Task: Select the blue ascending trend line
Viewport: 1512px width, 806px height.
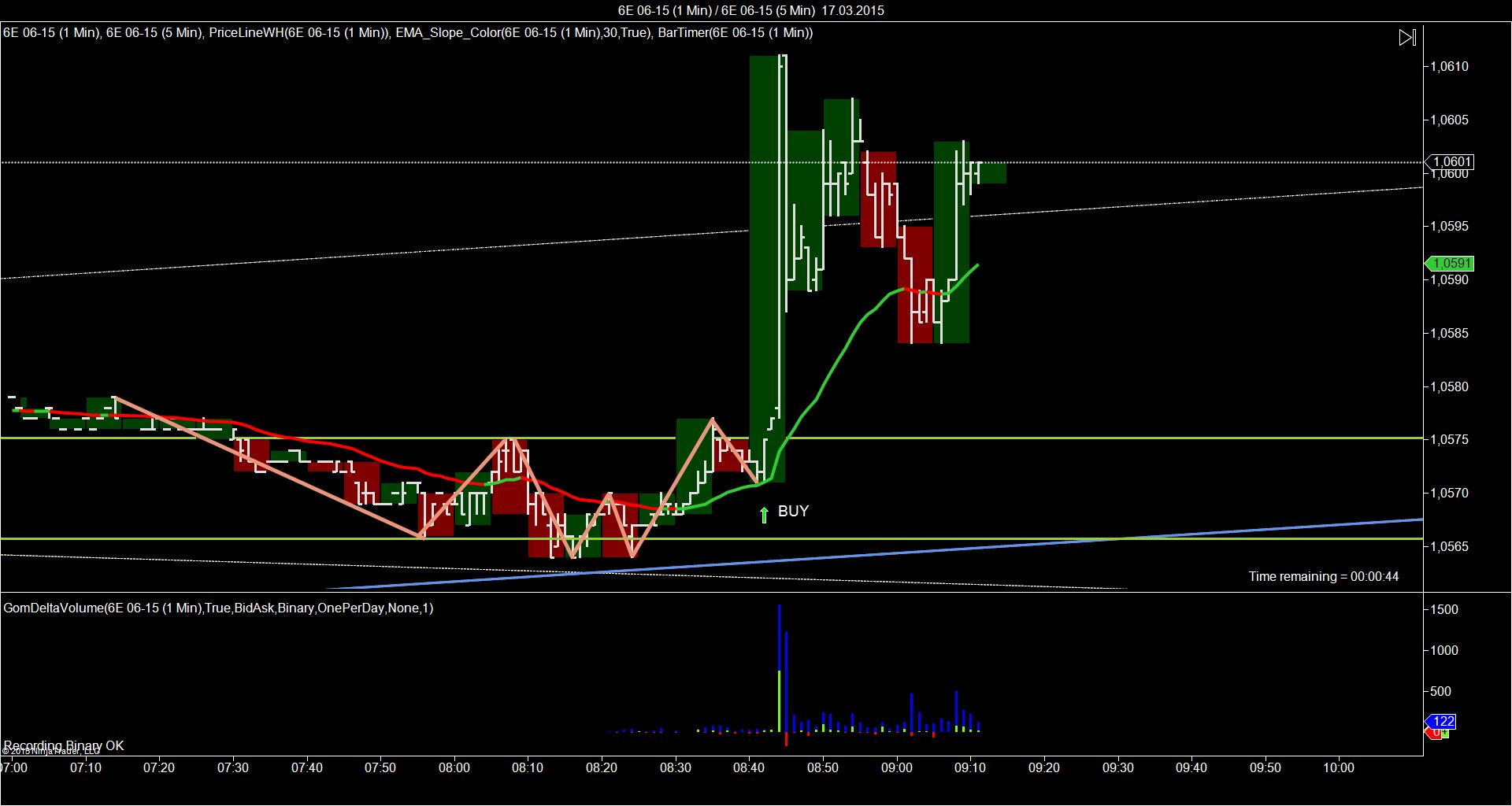Action: (x=874, y=553)
